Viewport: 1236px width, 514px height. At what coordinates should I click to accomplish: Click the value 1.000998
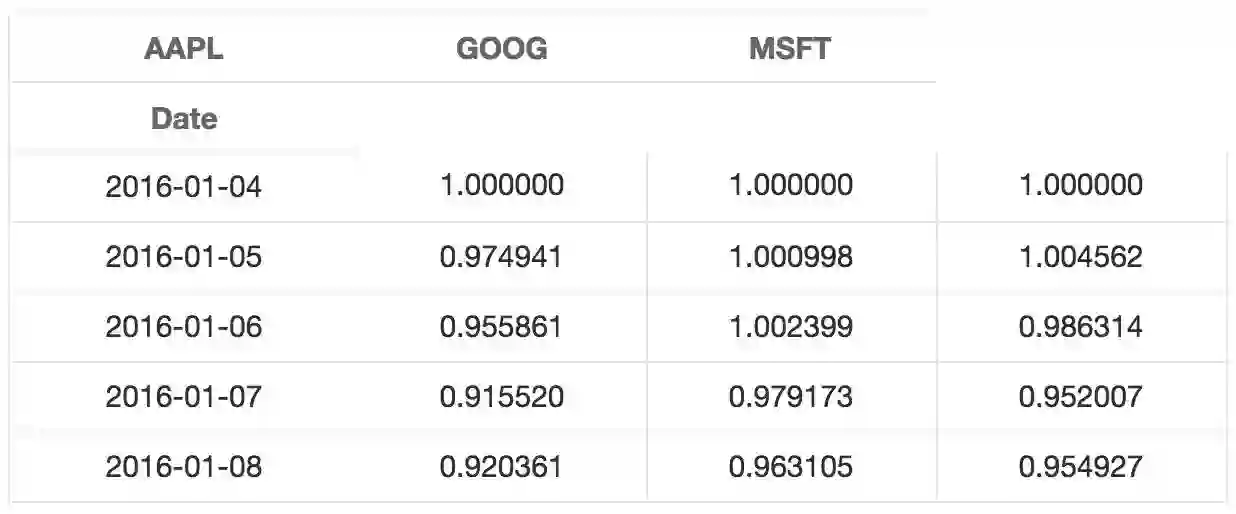point(790,257)
